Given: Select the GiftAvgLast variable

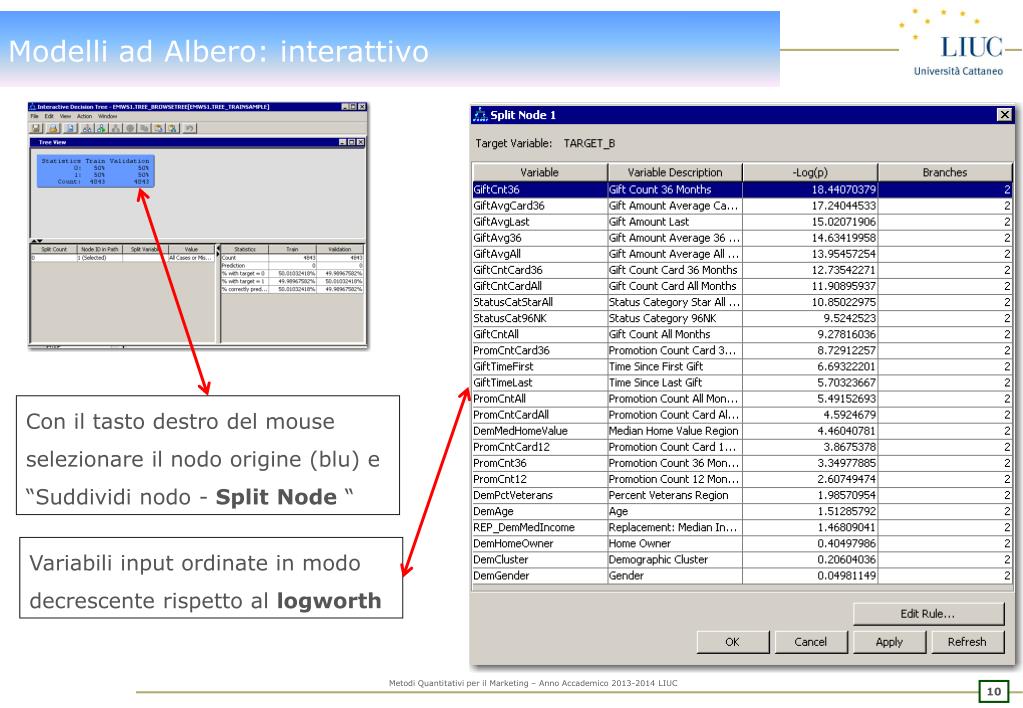Looking at the screenshot, I should point(540,222).
